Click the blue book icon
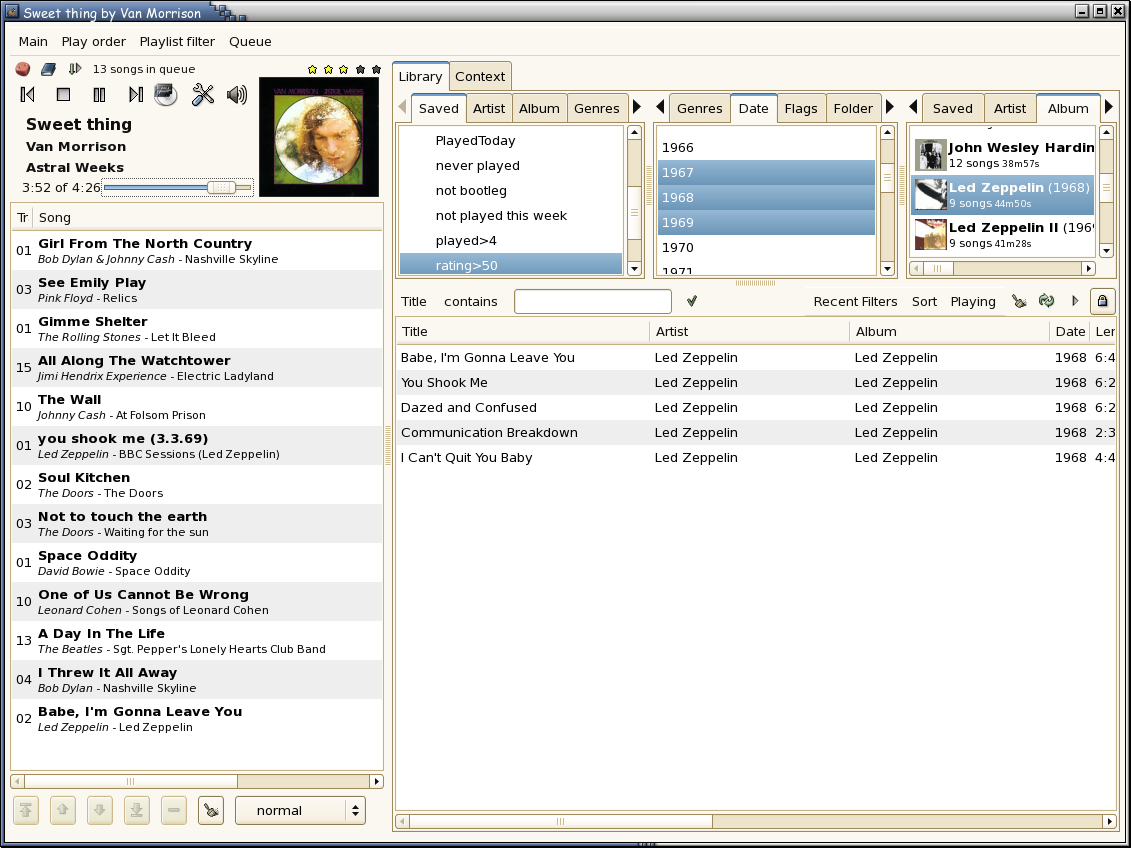This screenshot has width=1131, height=848. [48, 69]
